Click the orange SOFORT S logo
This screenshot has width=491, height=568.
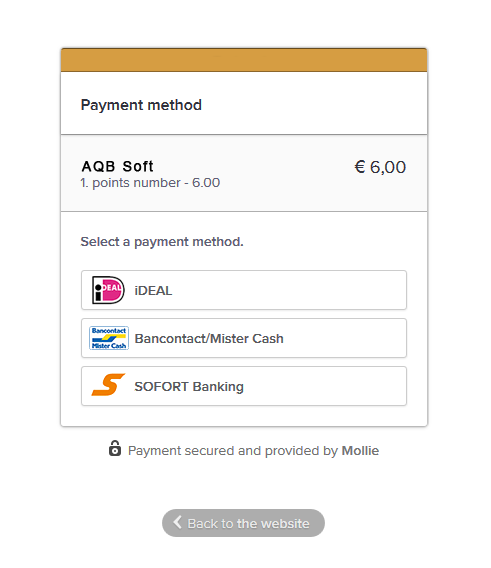[108, 385]
